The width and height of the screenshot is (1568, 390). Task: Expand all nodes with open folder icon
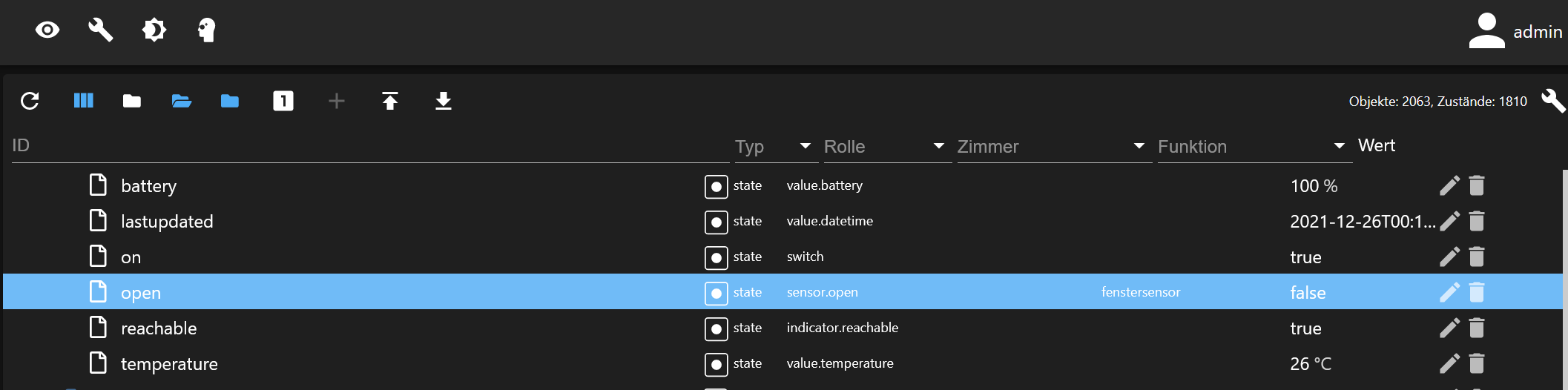(x=182, y=101)
